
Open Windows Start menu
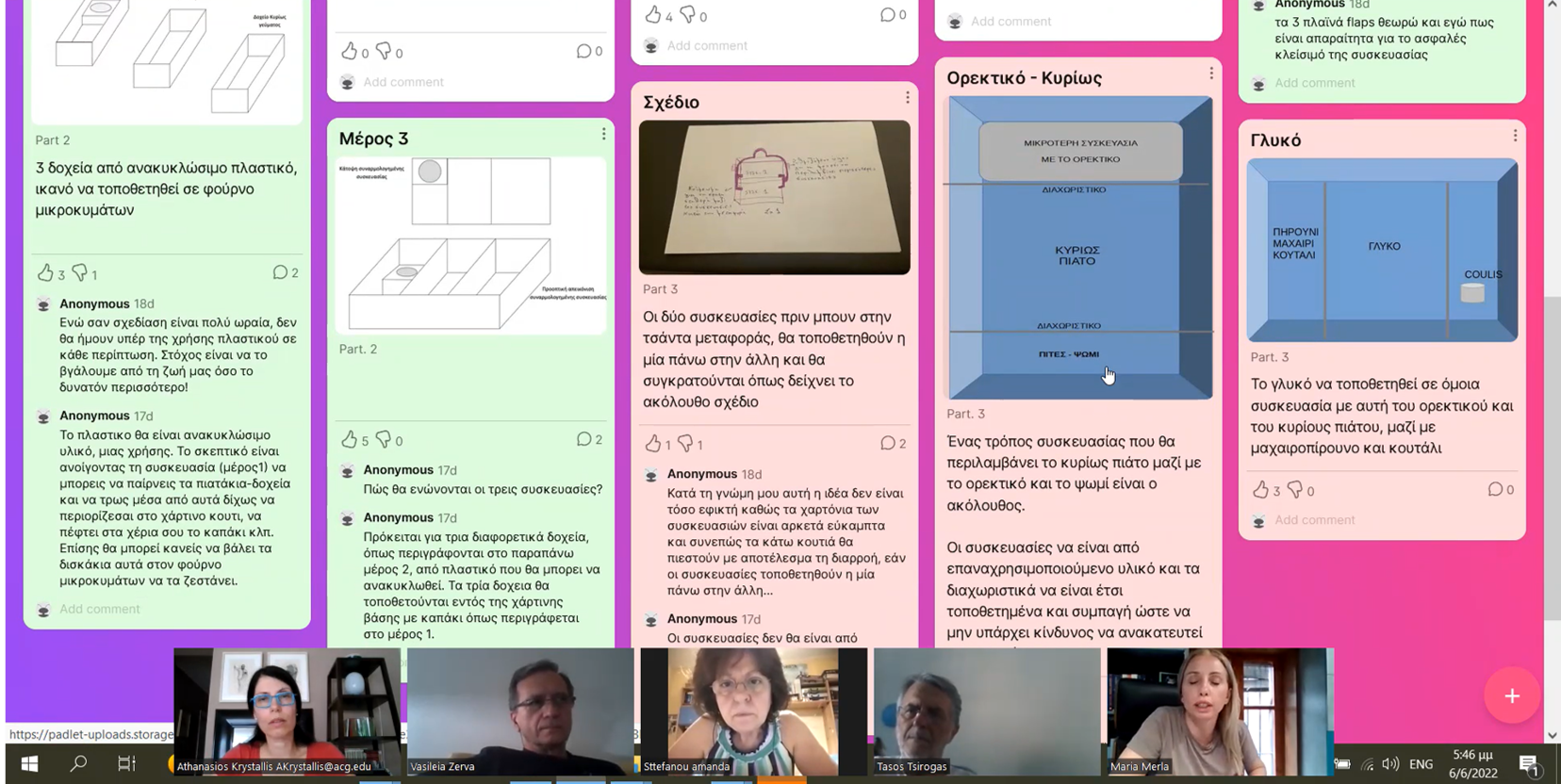(29, 764)
